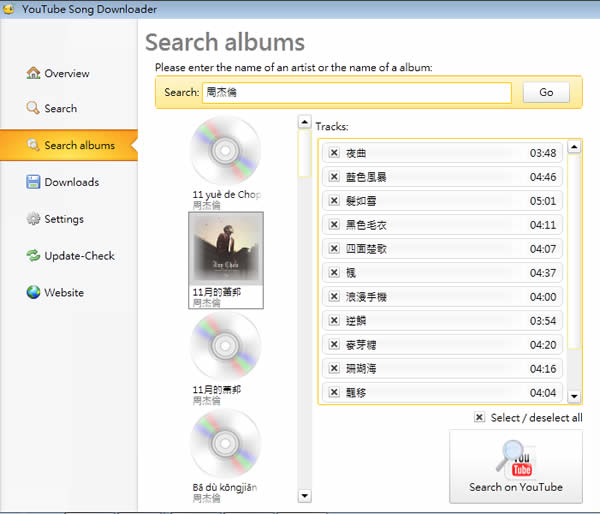
Task: Toggle the Select / deselect all checkbox
Action: tap(480, 418)
